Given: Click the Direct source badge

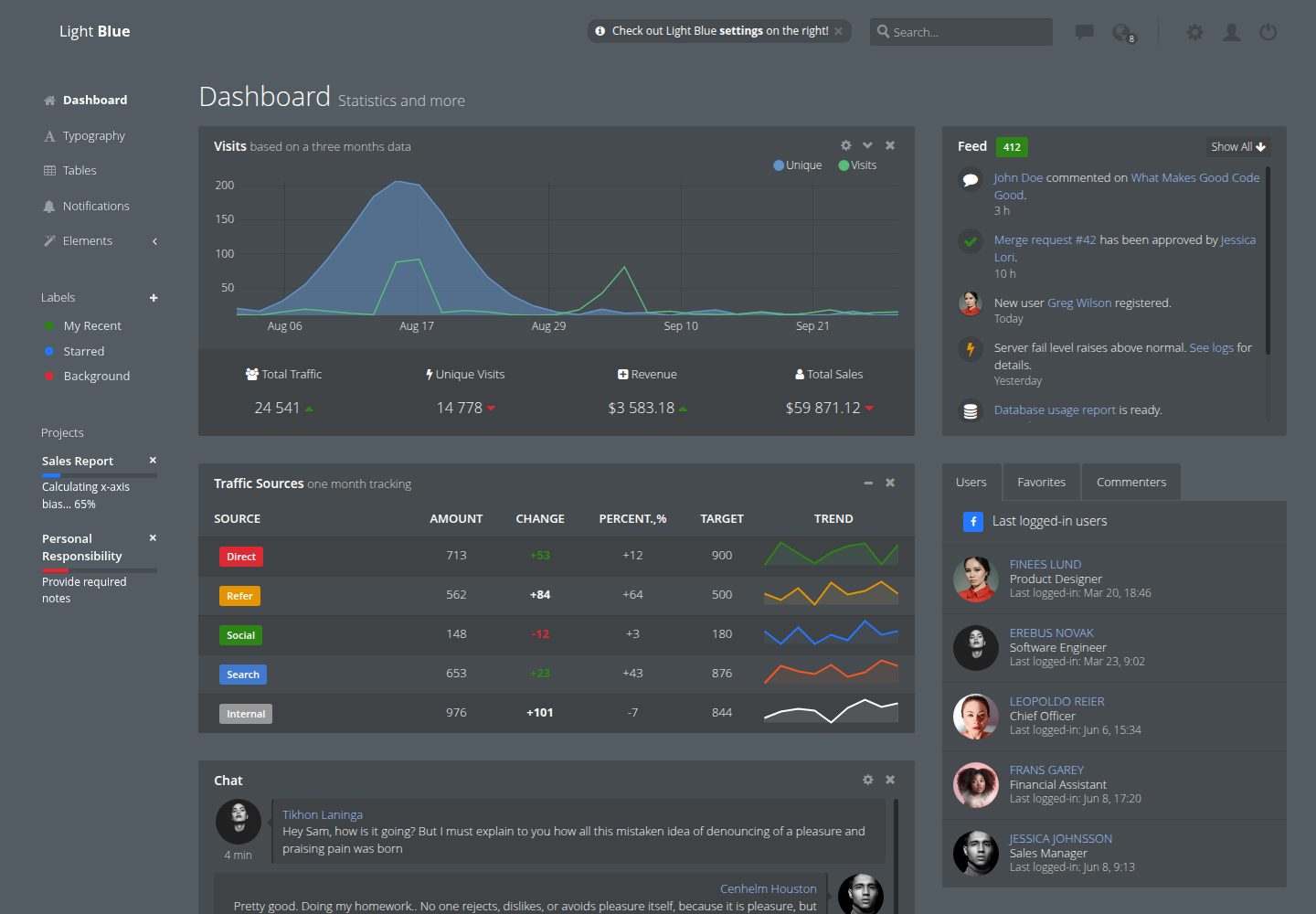Looking at the screenshot, I should (x=241, y=557).
